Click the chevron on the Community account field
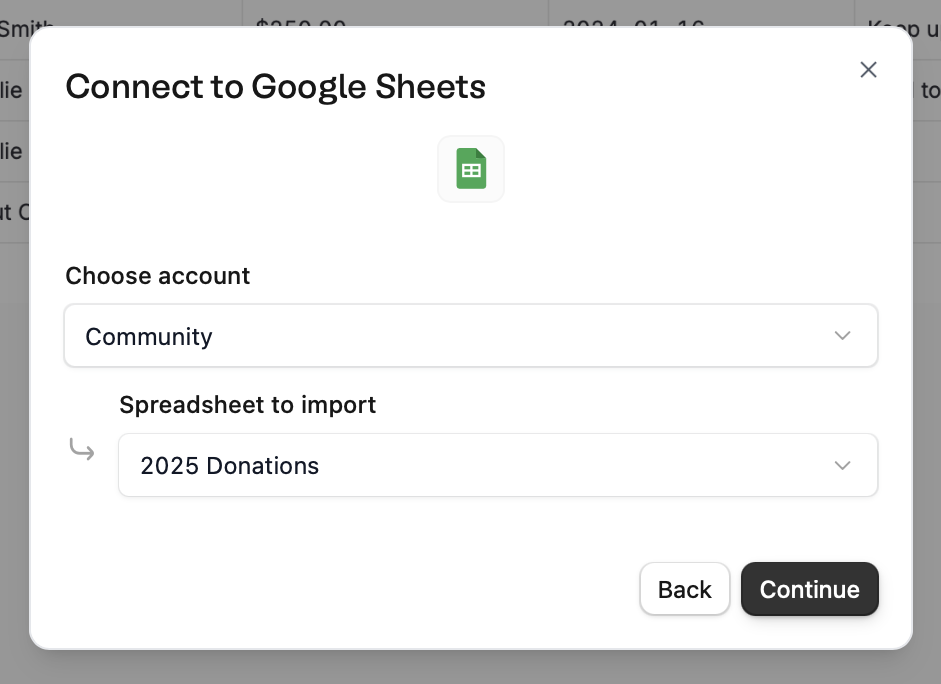Screen dimensions: 941x684 [x=842, y=336]
